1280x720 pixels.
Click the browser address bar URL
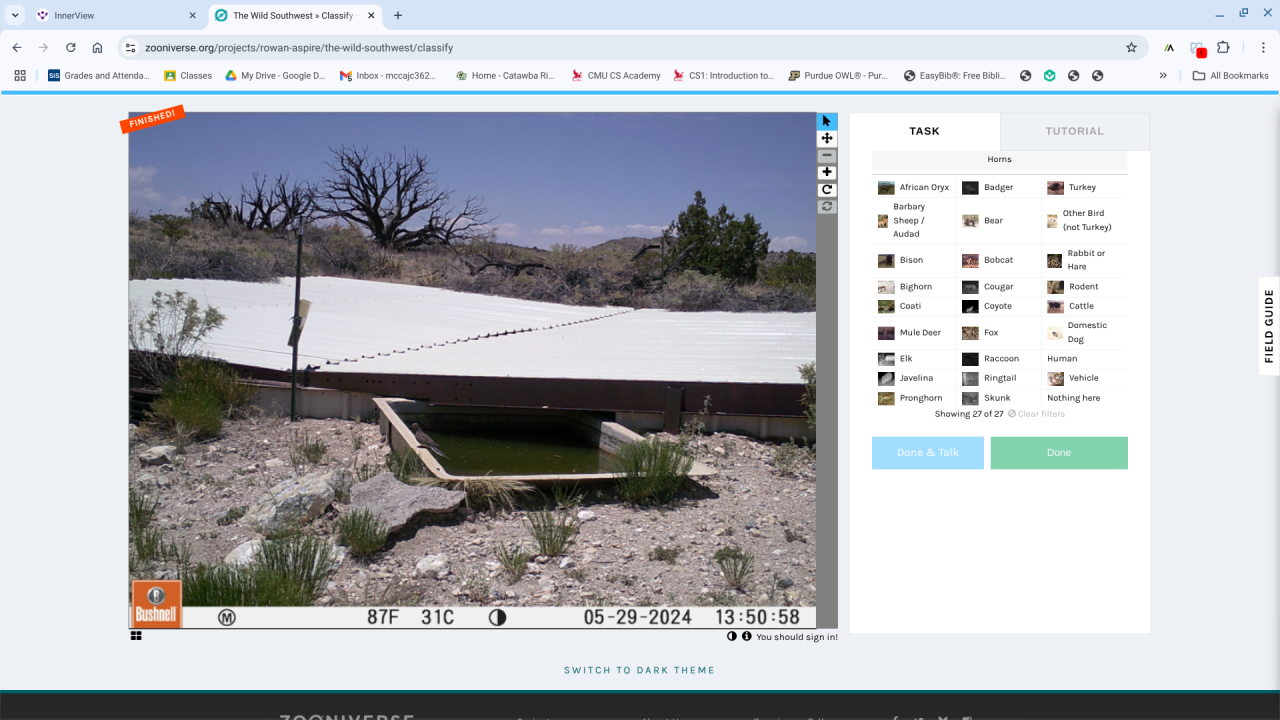tap(299, 47)
